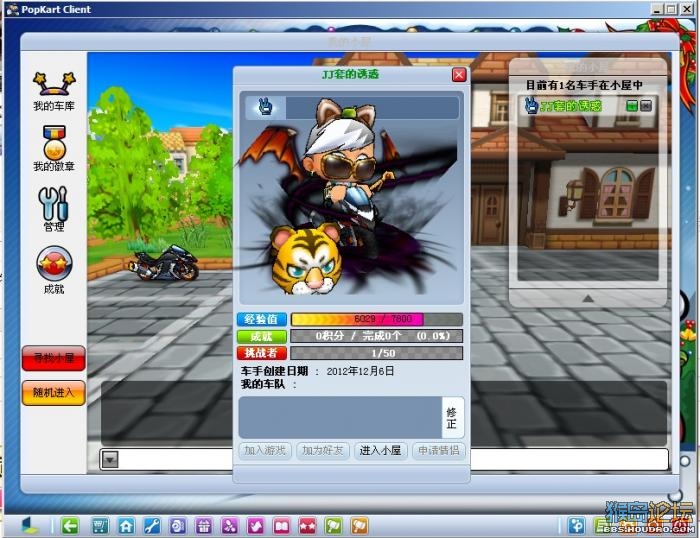Click the 车手创建日期 date text
Screen dimensions: 700x538
coord(317,371)
